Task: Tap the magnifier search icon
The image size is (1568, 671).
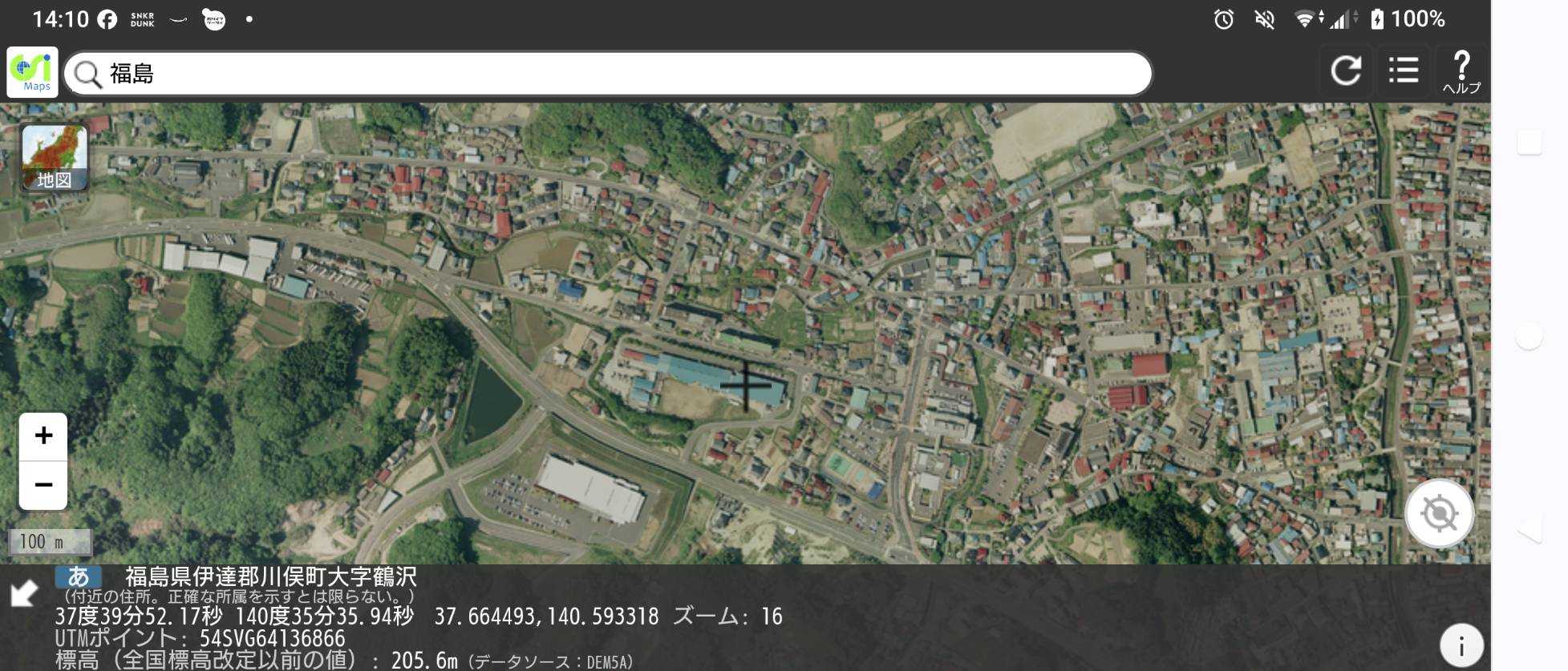Action: click(87, 75)
